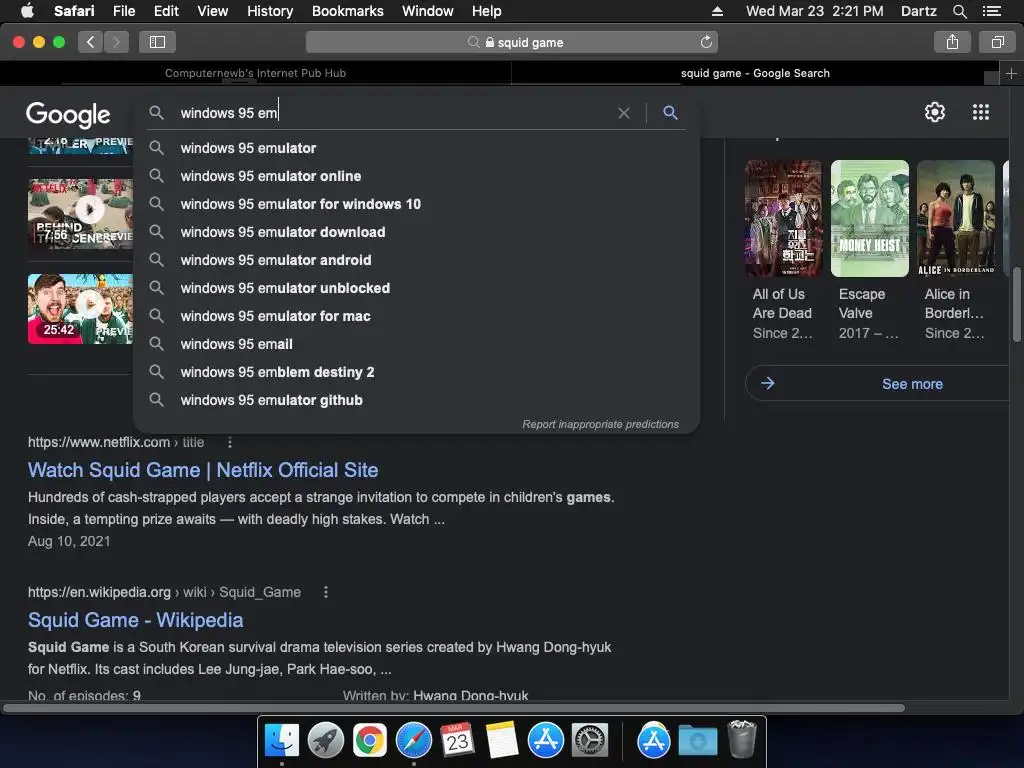Open Google settings gear icon

pyautogui.click(x=935, y=112)
